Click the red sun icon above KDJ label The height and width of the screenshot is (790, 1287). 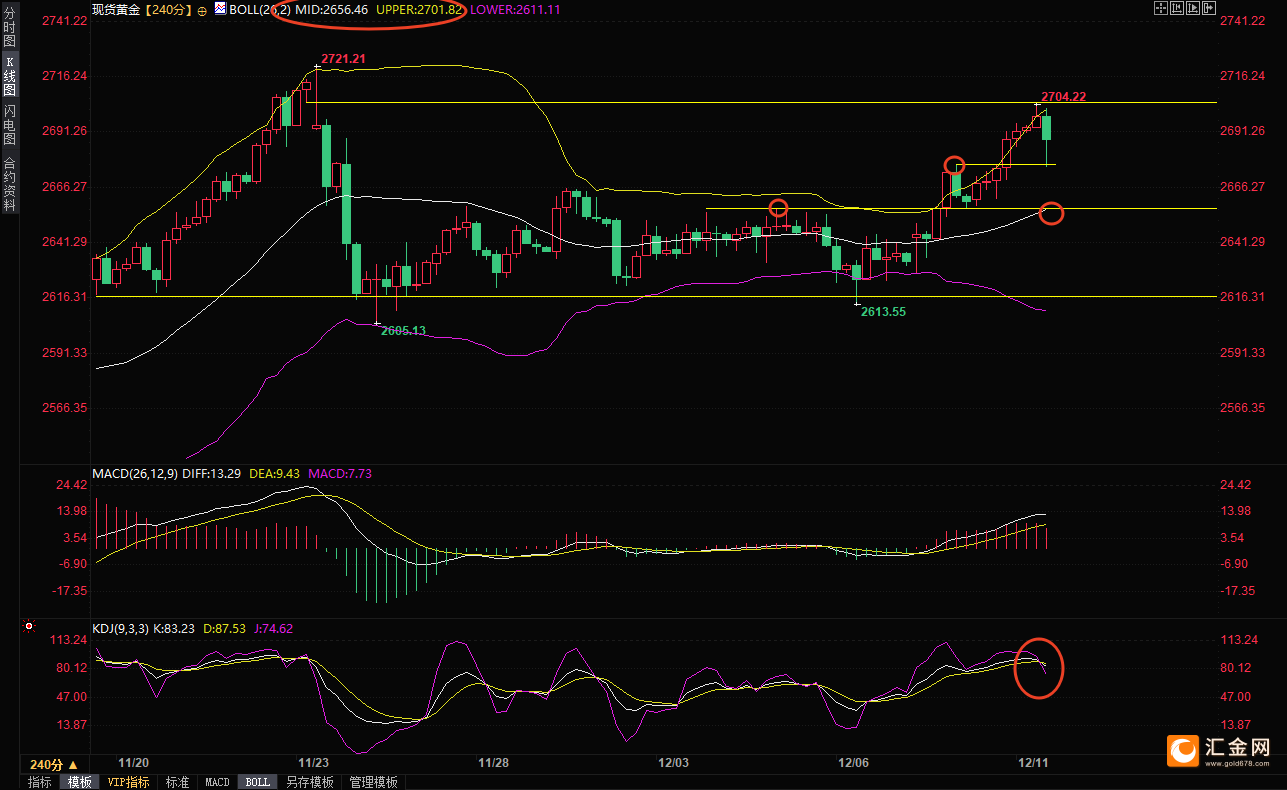(x=28, y=627)
